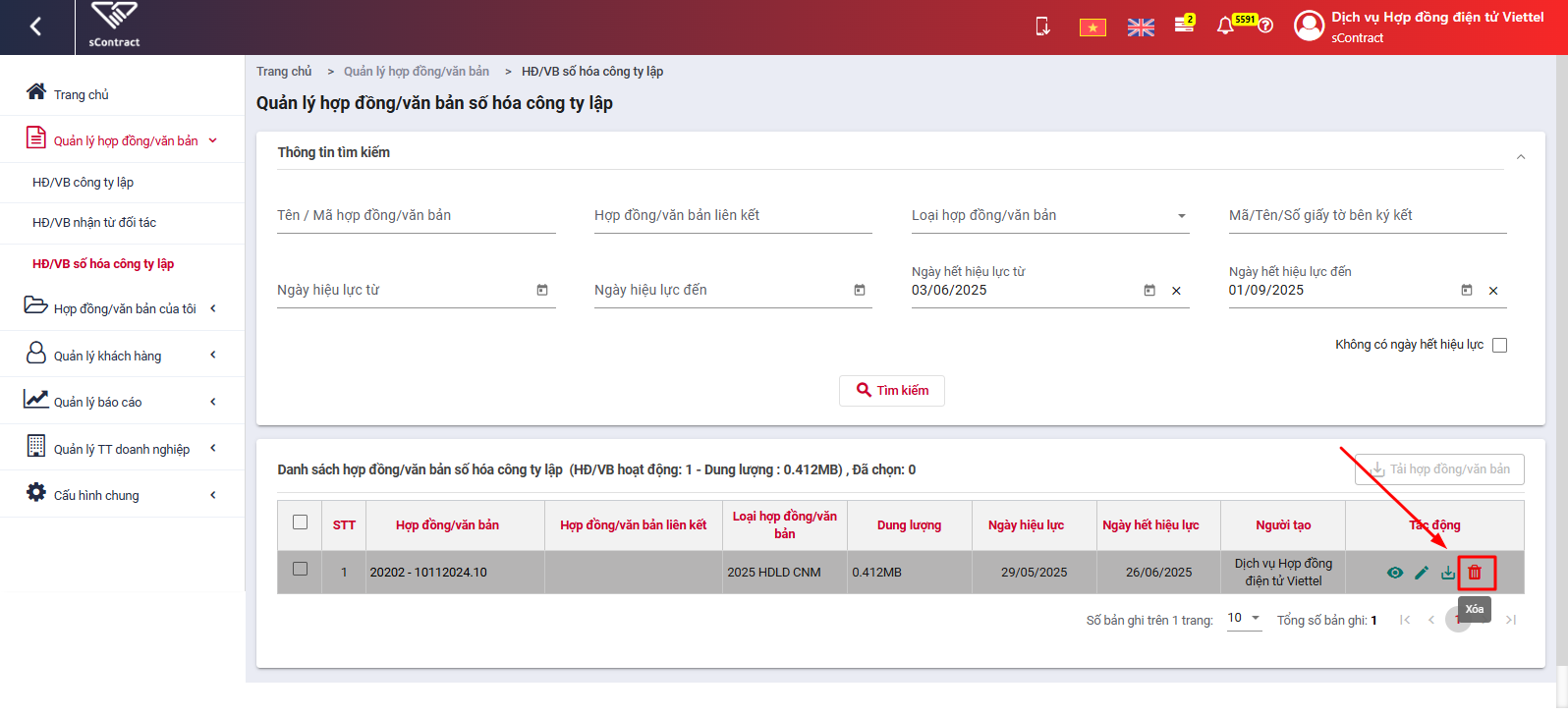Image resolution: width=1568 pixels, height=715 pixels.
Task: Focus the Tên / Mã hợp đồng/văn bản field
Action: click(x=417, y=216)
